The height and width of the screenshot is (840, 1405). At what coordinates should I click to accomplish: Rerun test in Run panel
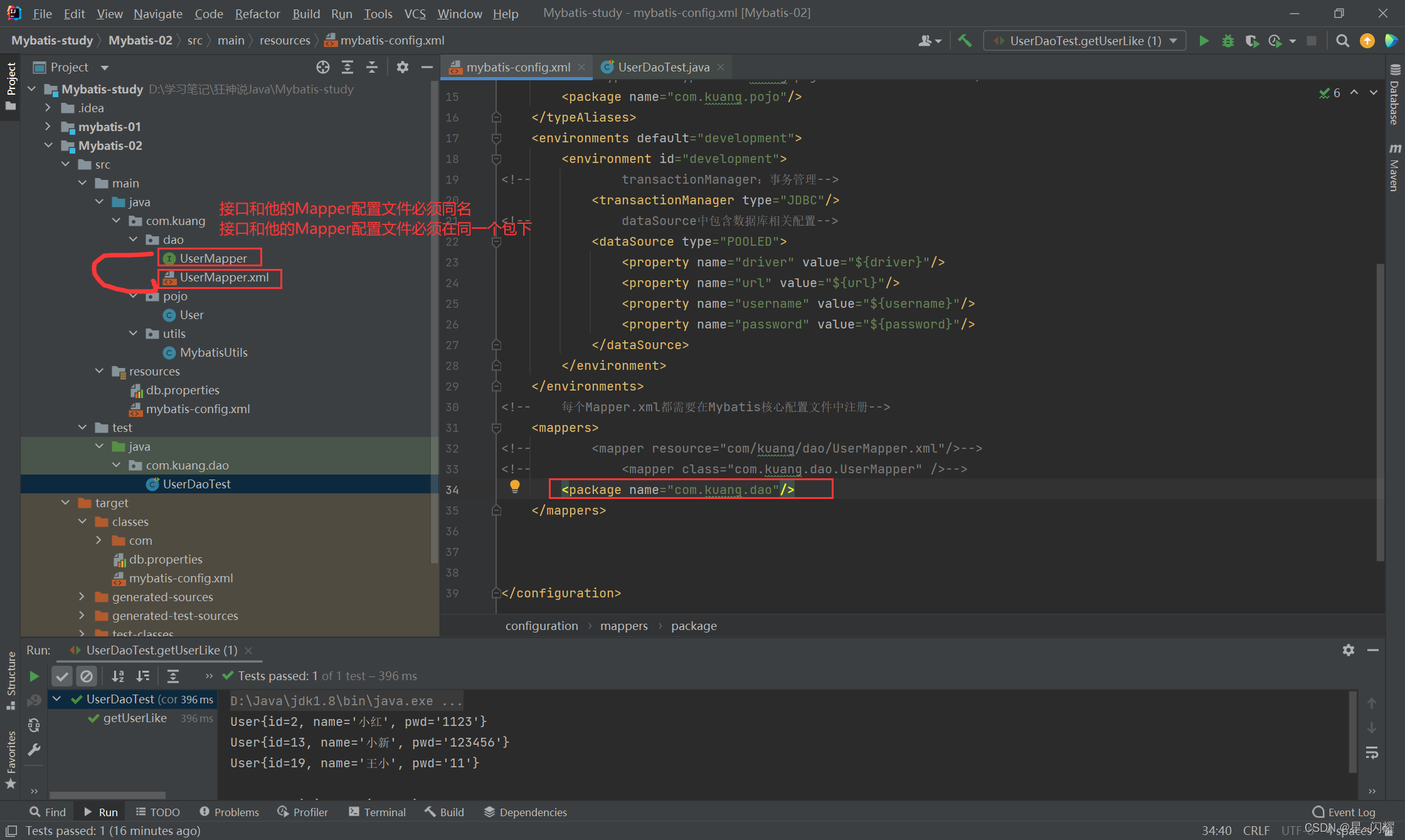coord(34,676)
